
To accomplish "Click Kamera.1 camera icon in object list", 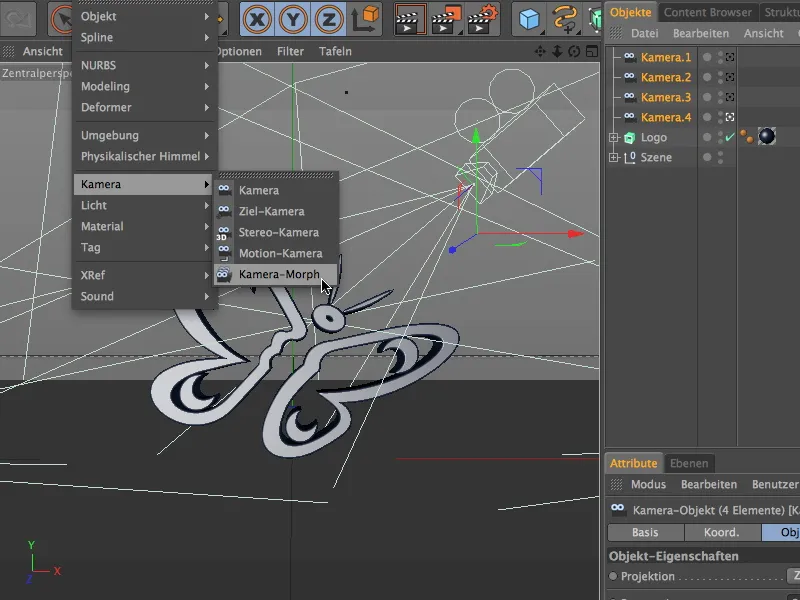I will (x=630, y=57).
